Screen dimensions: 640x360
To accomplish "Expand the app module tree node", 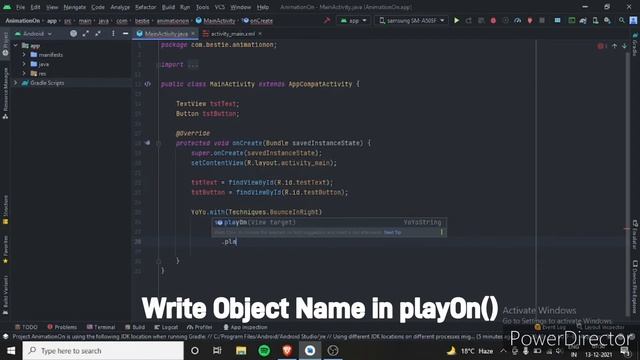I will point(16,46).
